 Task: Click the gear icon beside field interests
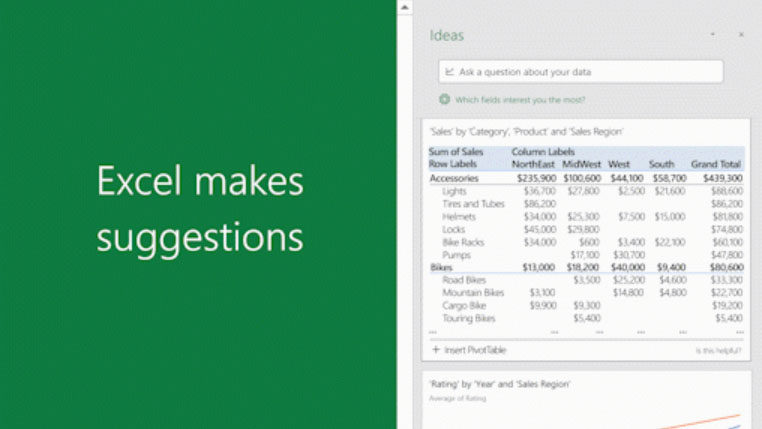pos(444,100)
